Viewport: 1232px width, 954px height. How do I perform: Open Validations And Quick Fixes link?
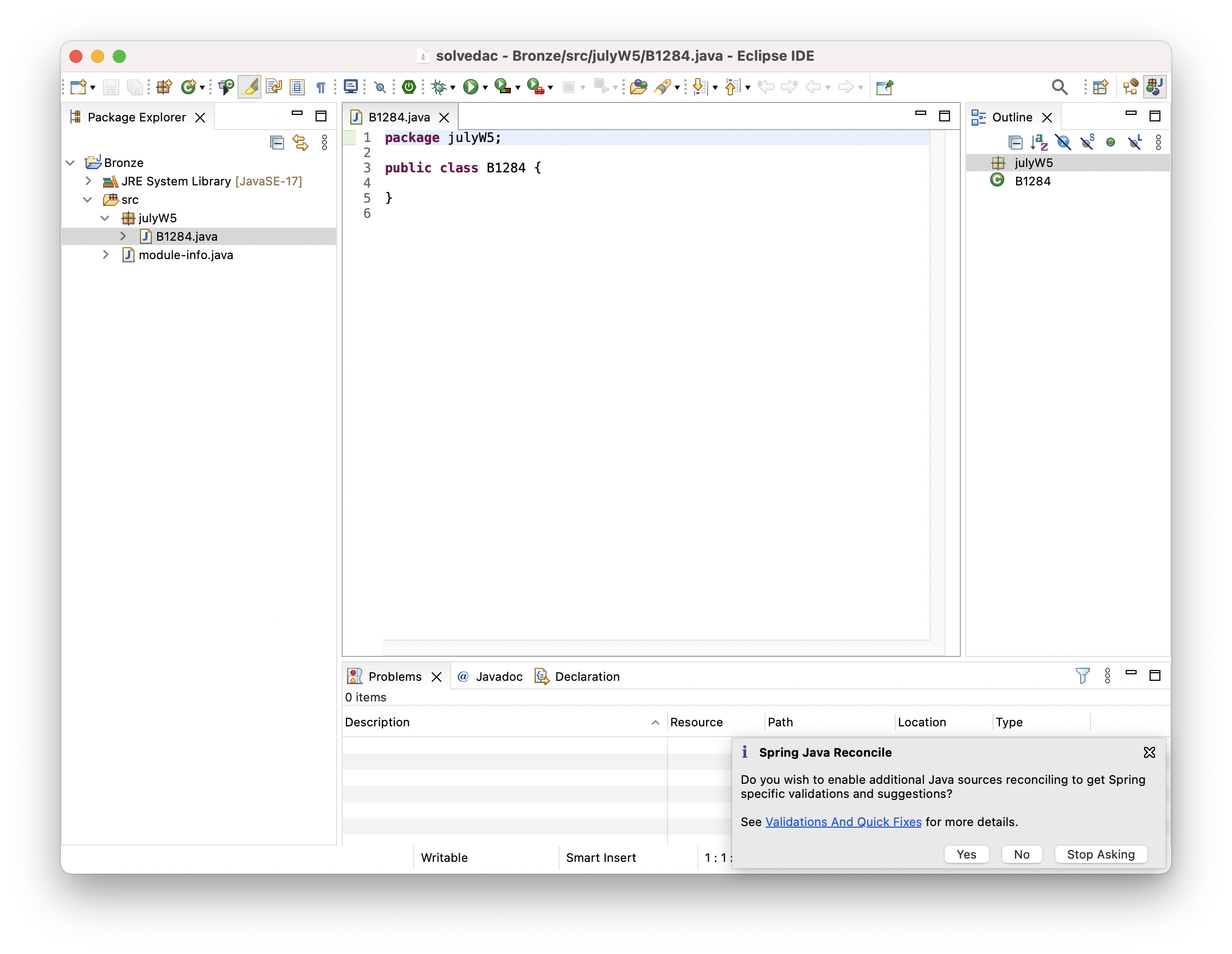coord(843,822)
